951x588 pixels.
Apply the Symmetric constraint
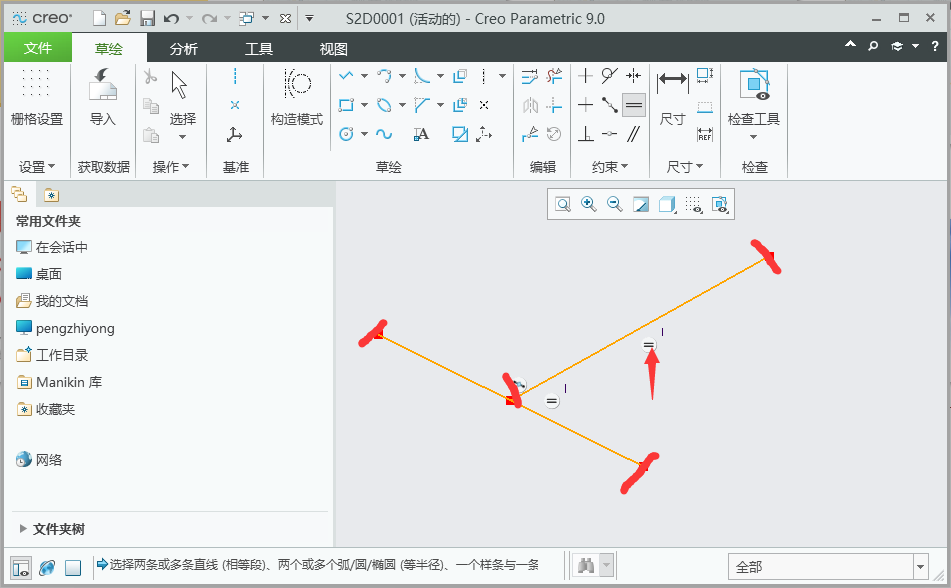coord(634,76)
